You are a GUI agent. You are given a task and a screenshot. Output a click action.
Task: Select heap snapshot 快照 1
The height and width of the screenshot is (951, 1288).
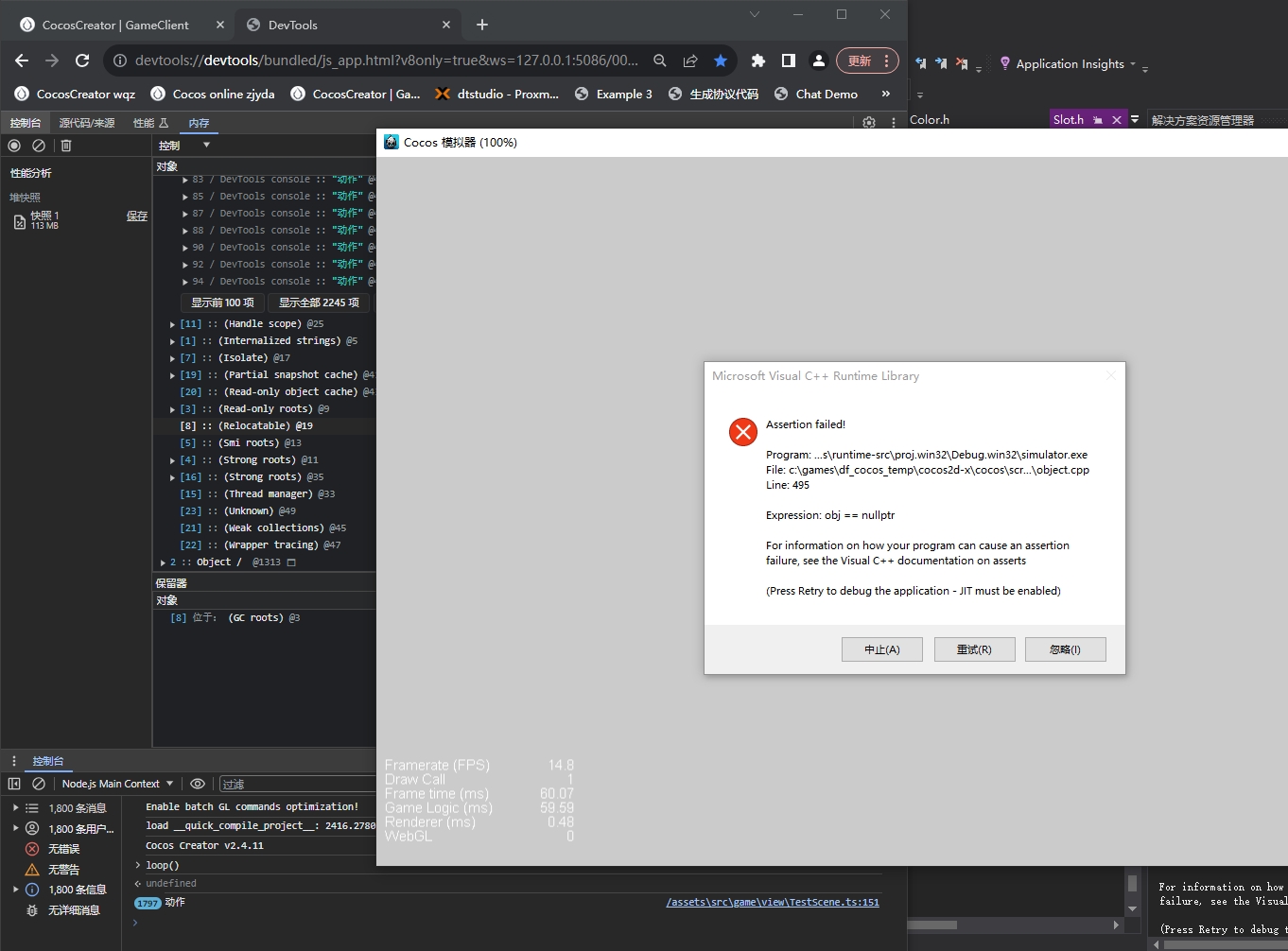pyautogui.click(x=76, y=220)
